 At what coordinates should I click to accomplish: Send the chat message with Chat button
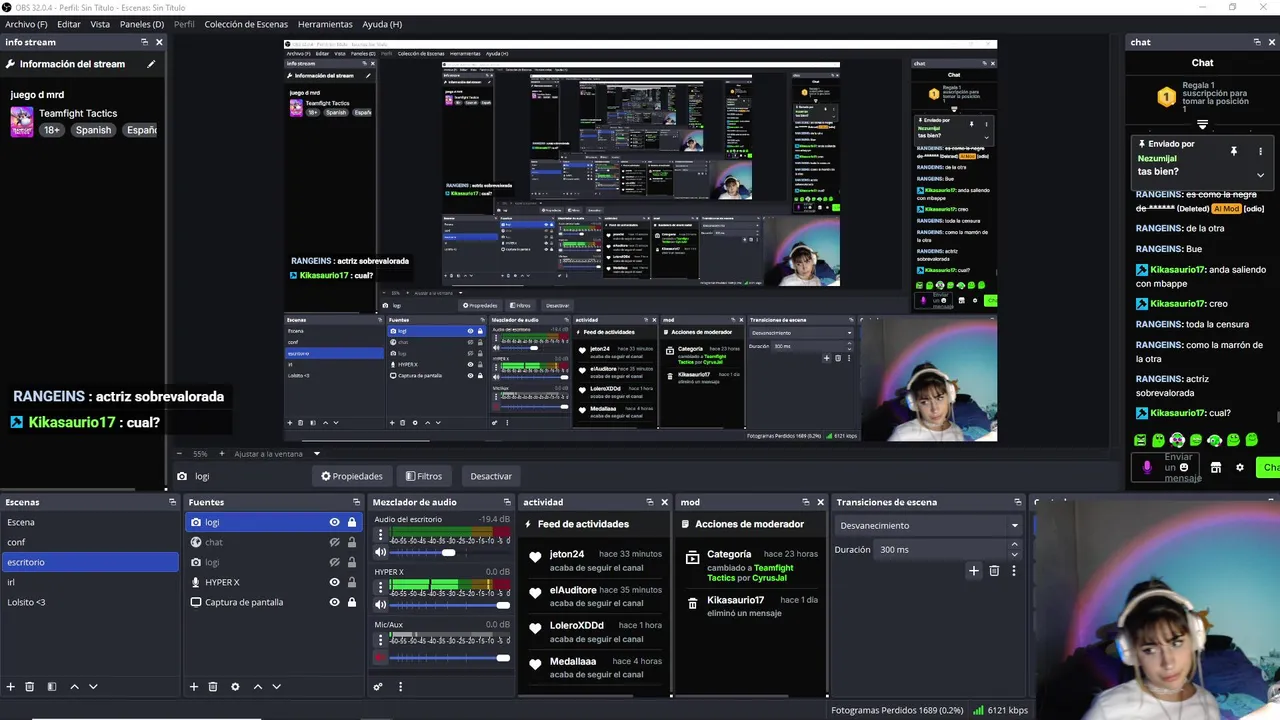pos(1268,467)
